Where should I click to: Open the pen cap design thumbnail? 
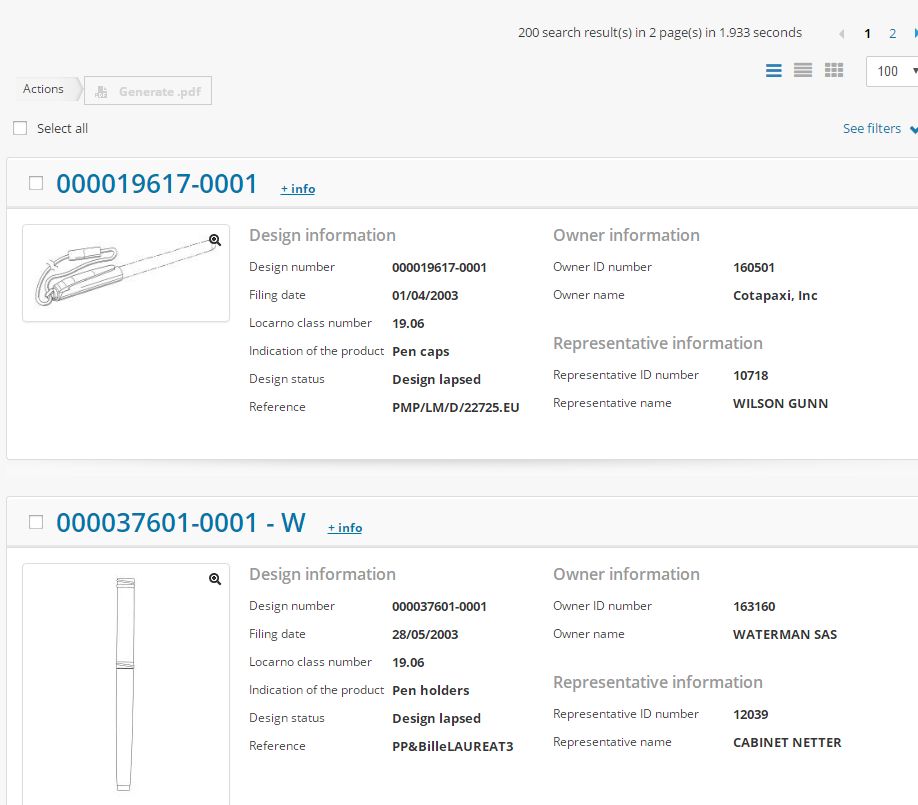pyautogui.click(x=126, y=273)
